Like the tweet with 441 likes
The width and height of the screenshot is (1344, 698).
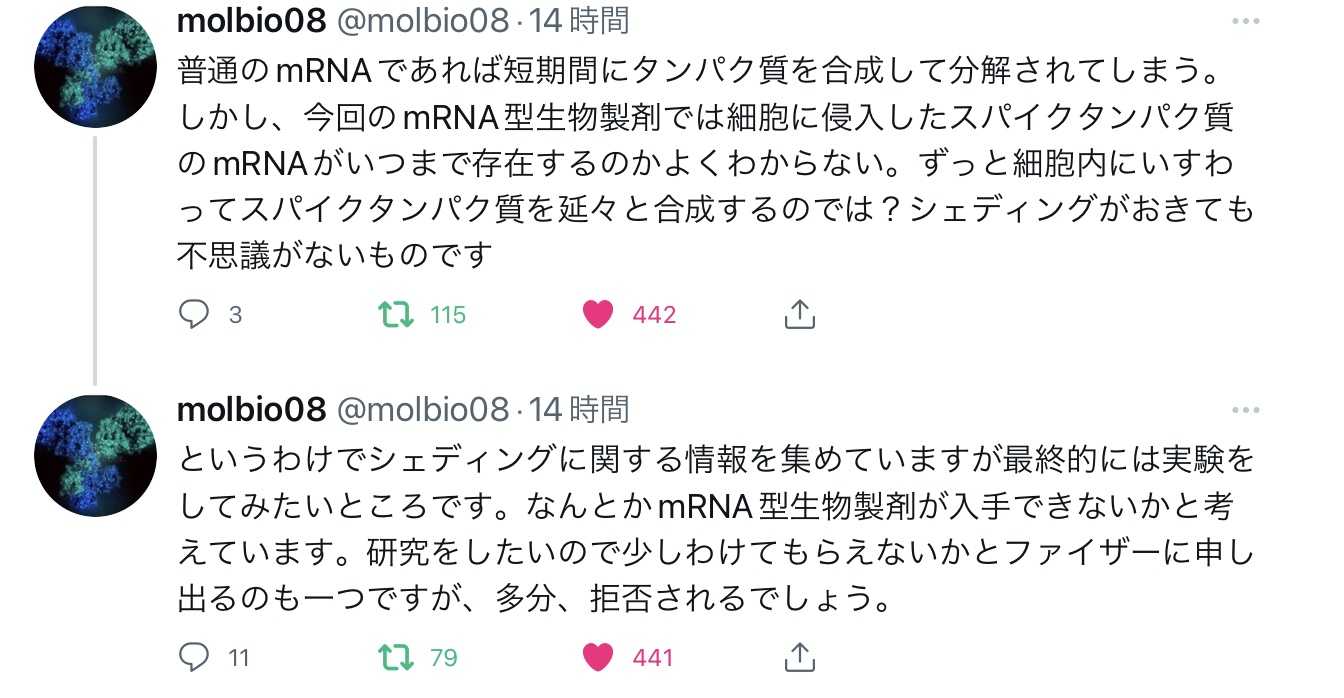coord(597,657)
